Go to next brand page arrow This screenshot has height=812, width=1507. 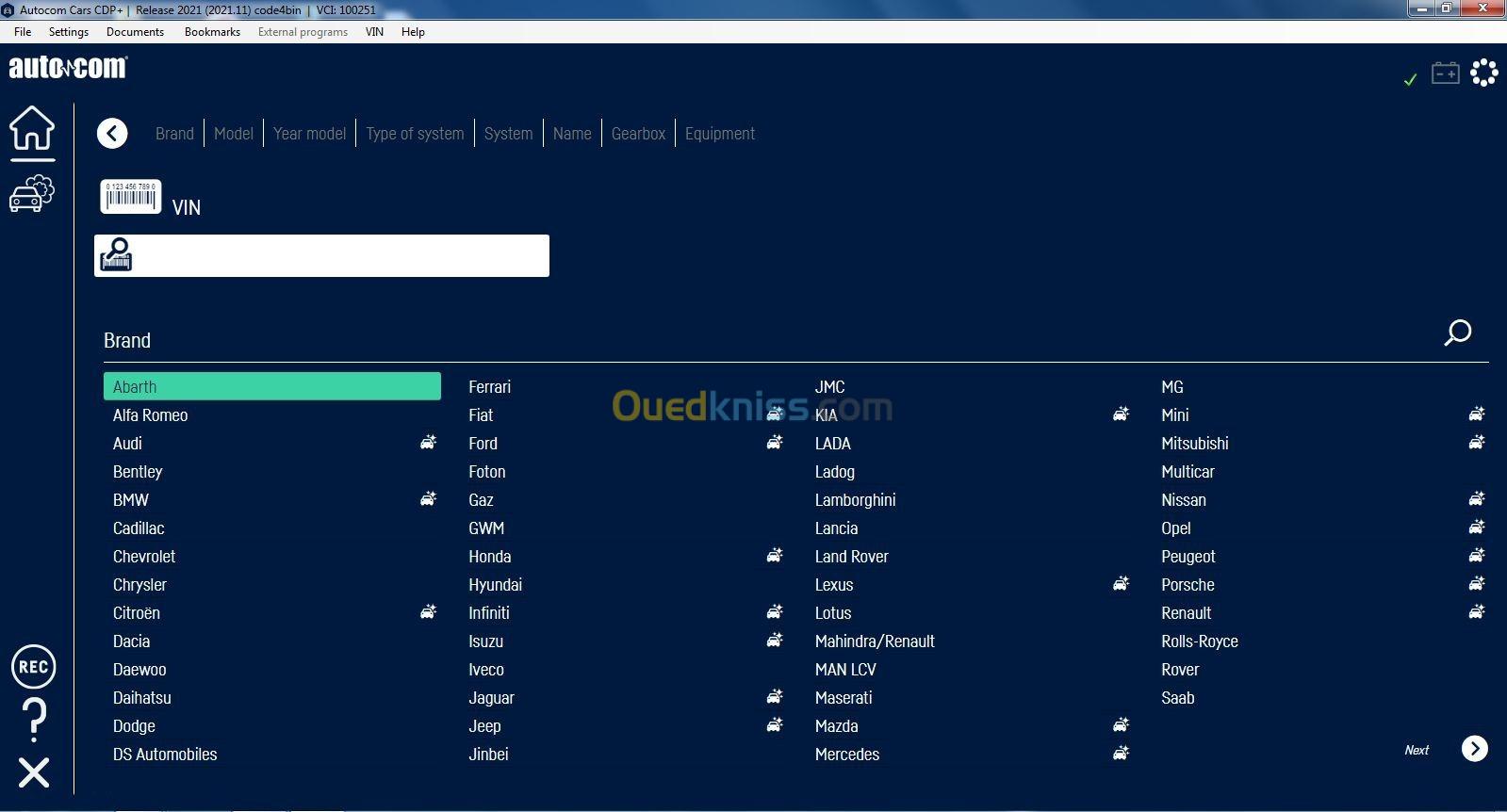point(1475,748)
